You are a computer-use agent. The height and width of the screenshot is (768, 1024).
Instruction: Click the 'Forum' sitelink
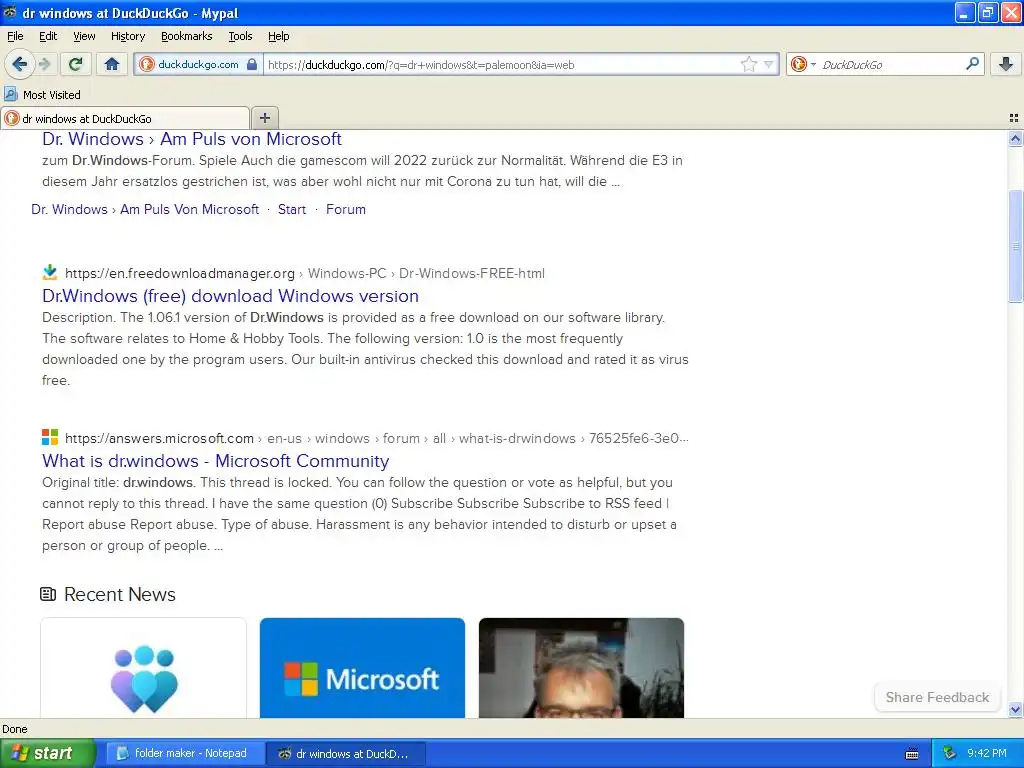click(346, 210)
